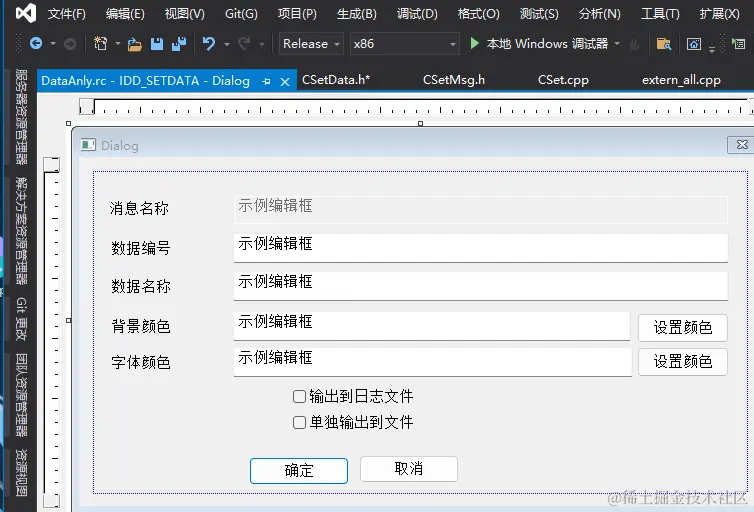
Task: Click 设置颜色 button beside 背景颜色
Action: pyautogui.click(x=683, y=327)
